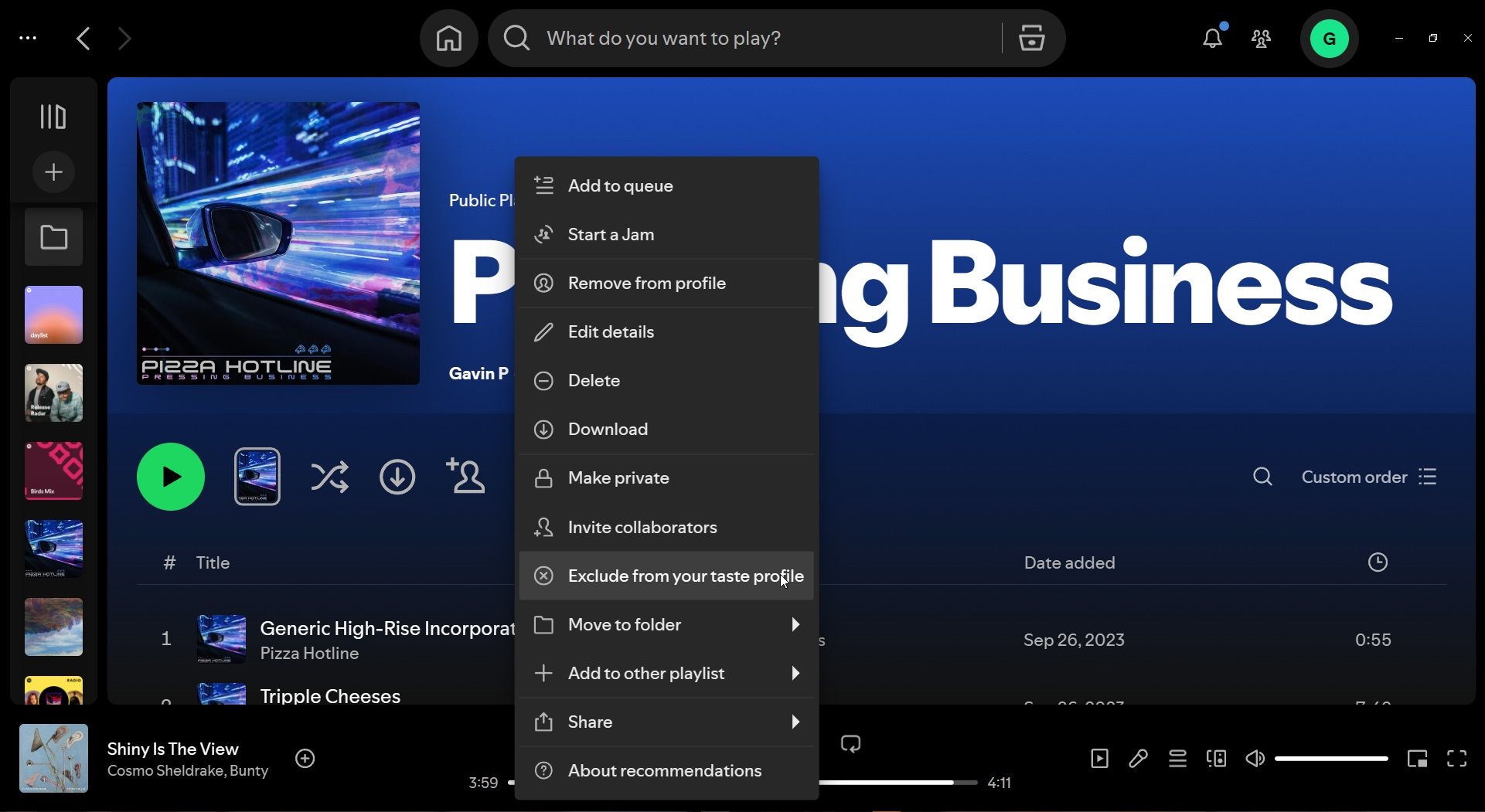The image size is (1485, 812).
Task: Toggle the compact view cover button
Action: click(257, 477)
